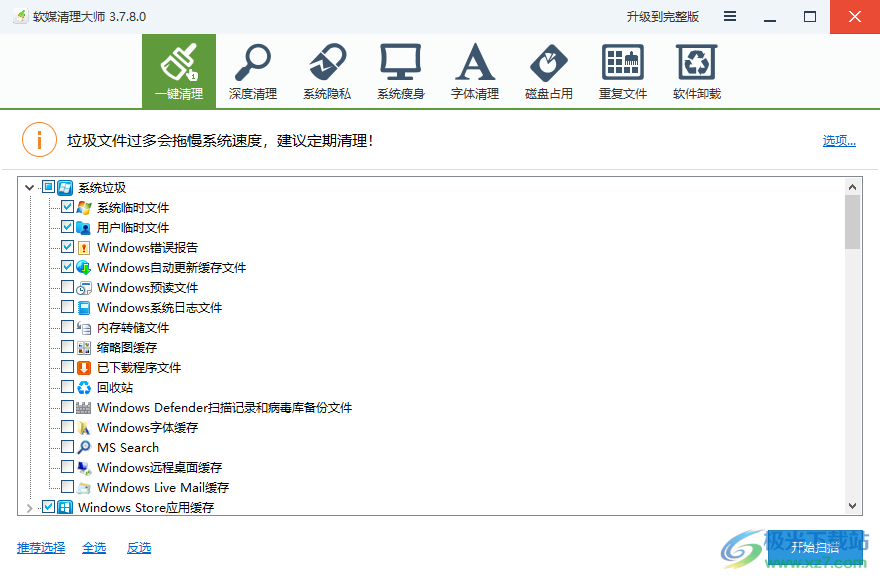Expand the Windows Store应用缓存 node

pos(30,507)
